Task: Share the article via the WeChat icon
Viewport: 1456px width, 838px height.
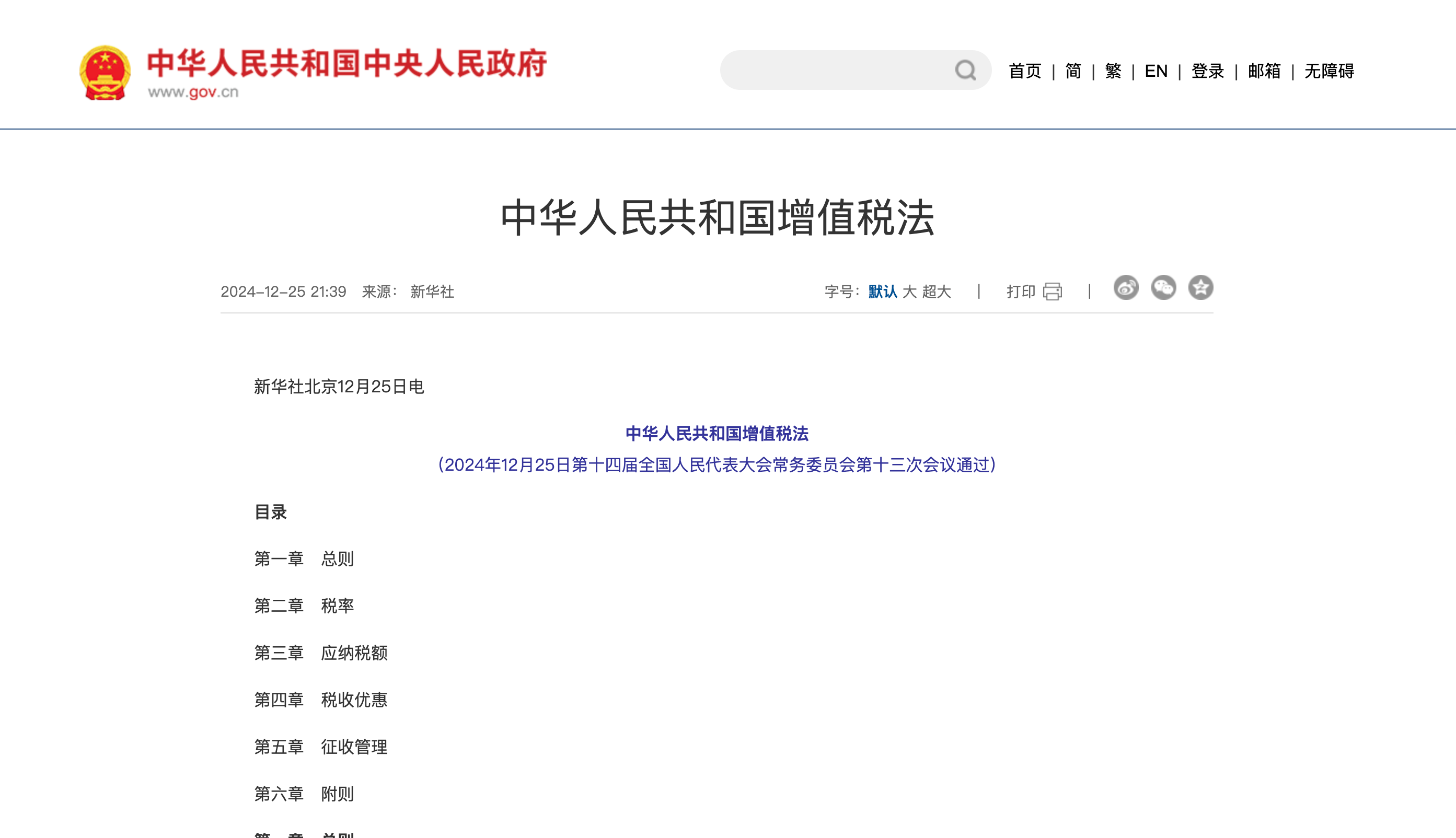Action: (x=1164, y=288)
